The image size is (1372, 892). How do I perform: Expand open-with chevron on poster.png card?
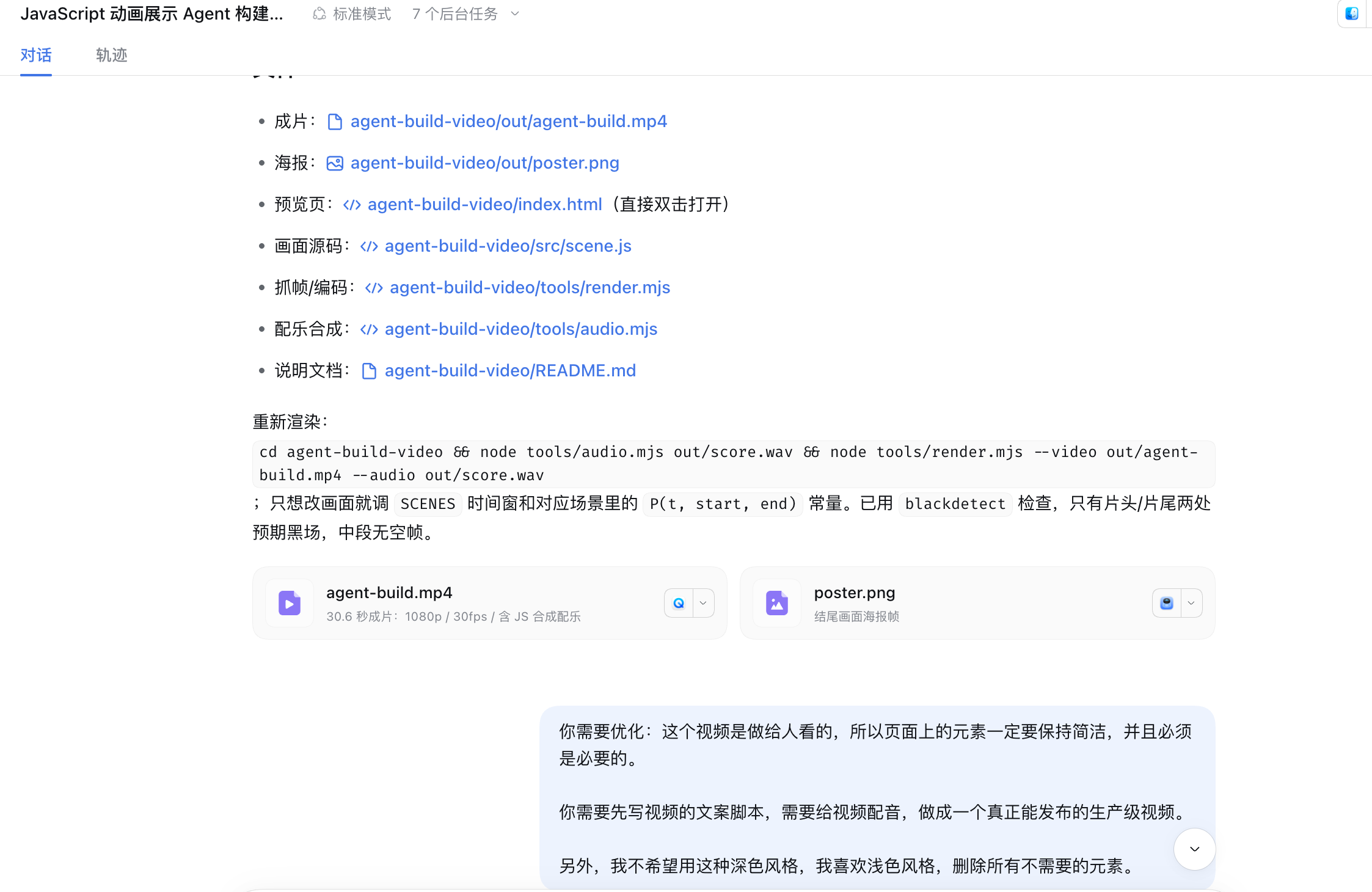1191,603
